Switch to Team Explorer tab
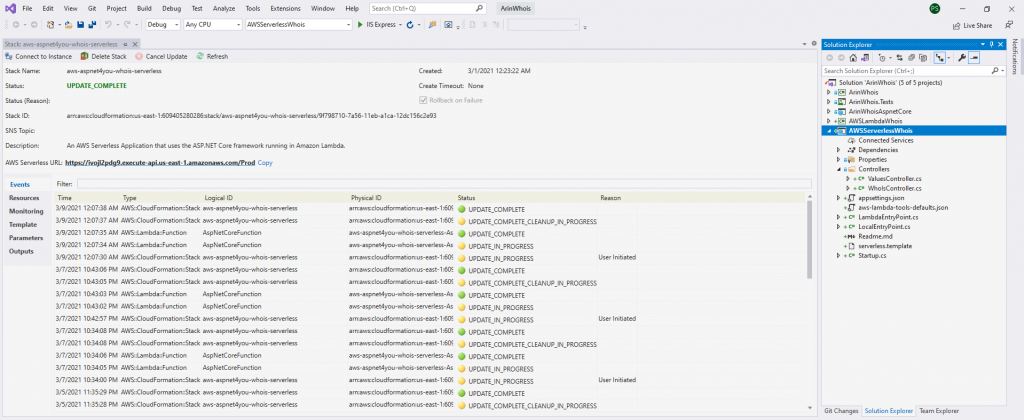Viewport: 1024px width, 420px height. click(939, 411)
